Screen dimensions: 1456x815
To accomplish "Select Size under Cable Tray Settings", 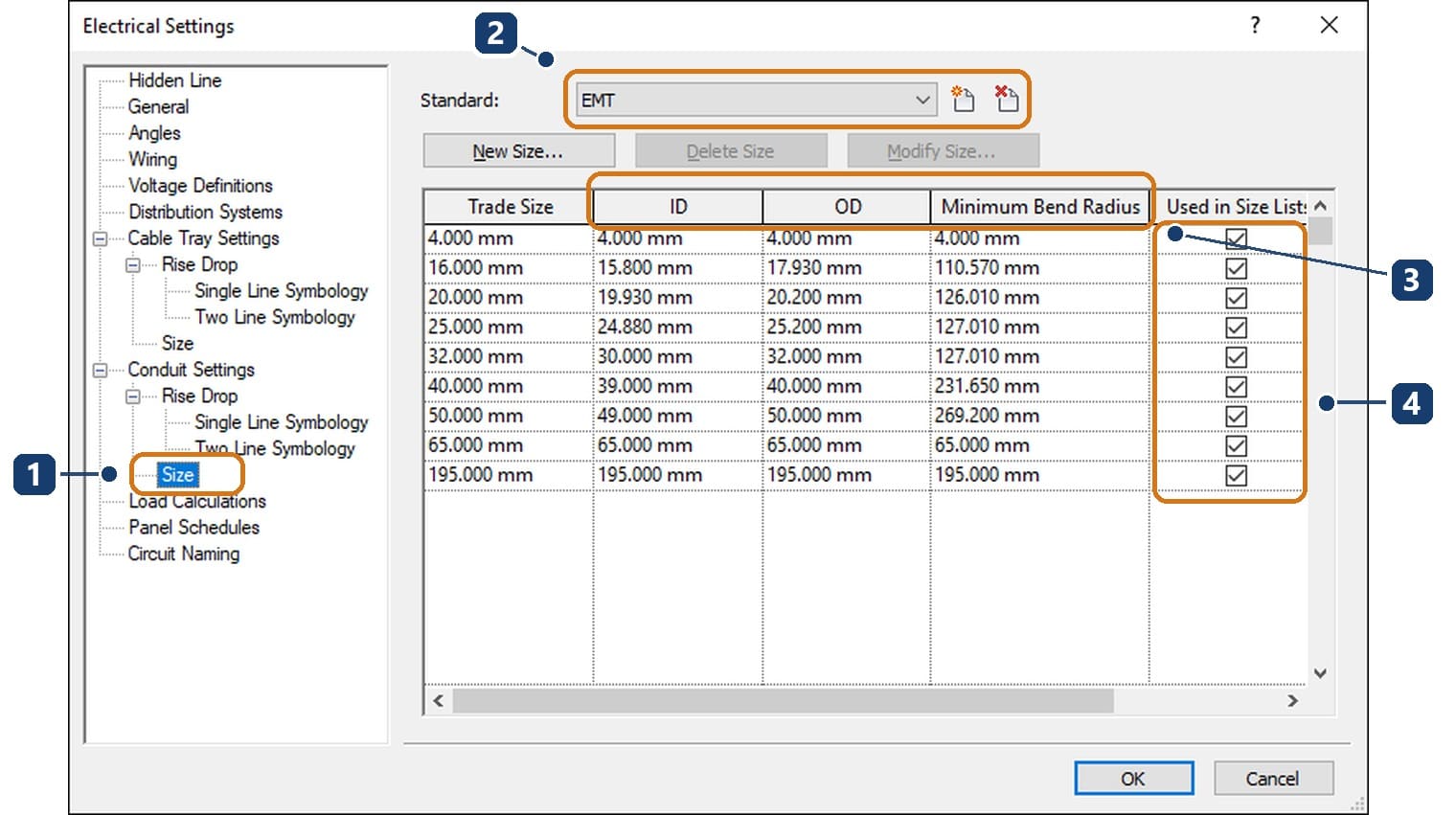I will [x=177, y=344].
